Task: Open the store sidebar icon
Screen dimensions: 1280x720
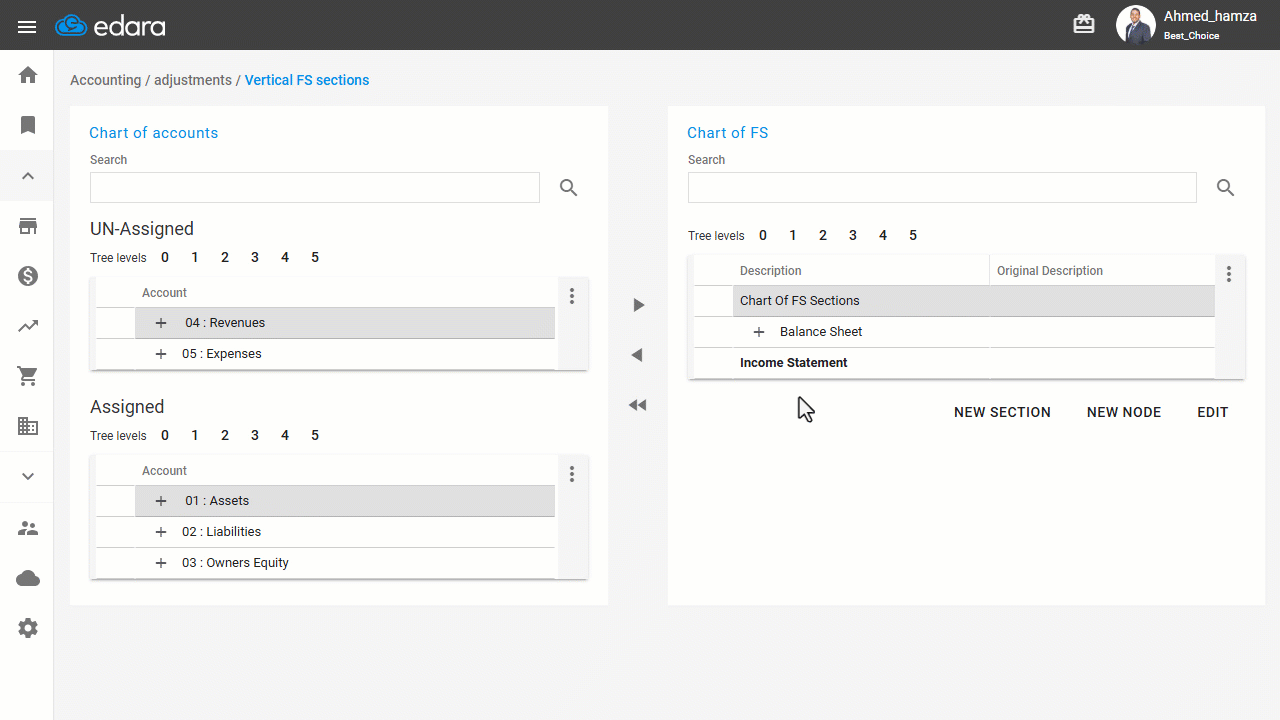Action: click(28, 226)
